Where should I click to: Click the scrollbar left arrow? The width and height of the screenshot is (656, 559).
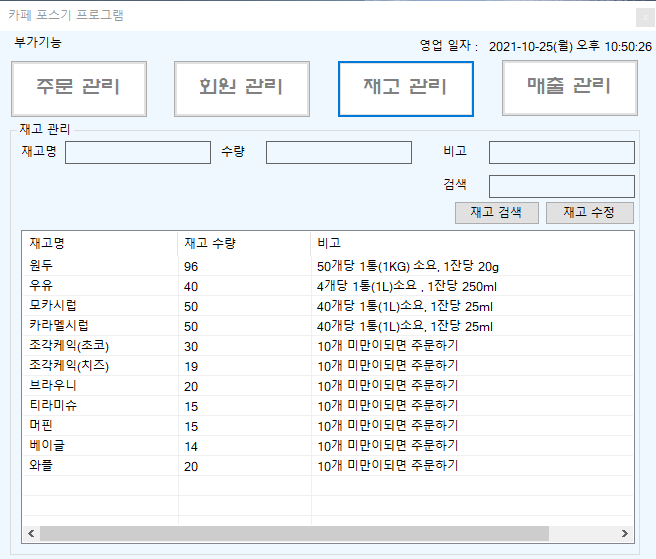pos(31,533)
